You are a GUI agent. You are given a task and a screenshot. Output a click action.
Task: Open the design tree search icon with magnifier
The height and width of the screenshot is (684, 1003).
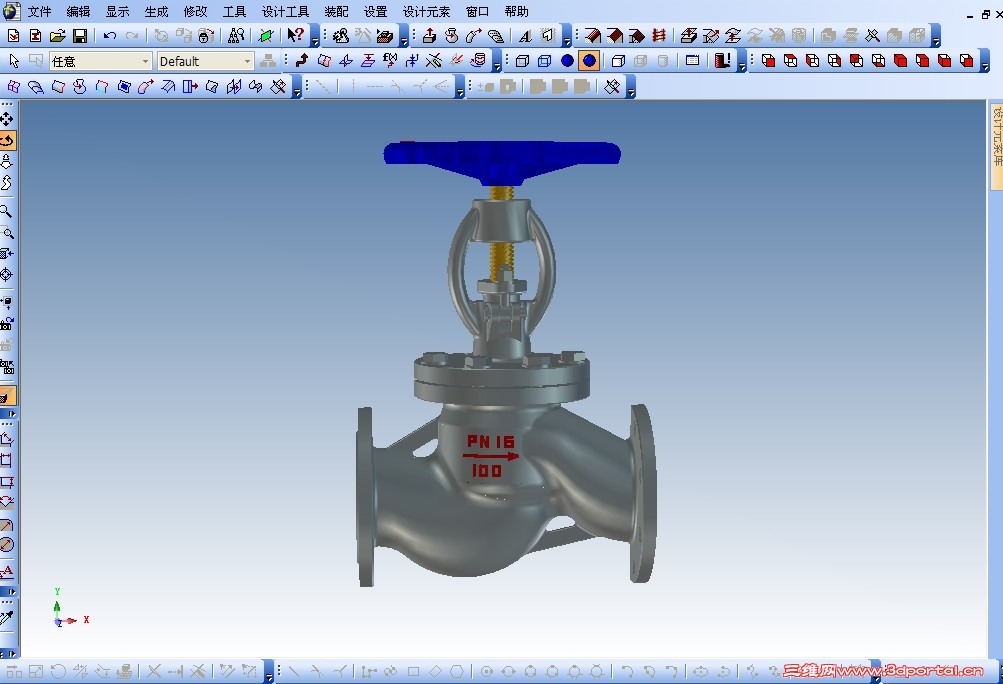point(236,36)
